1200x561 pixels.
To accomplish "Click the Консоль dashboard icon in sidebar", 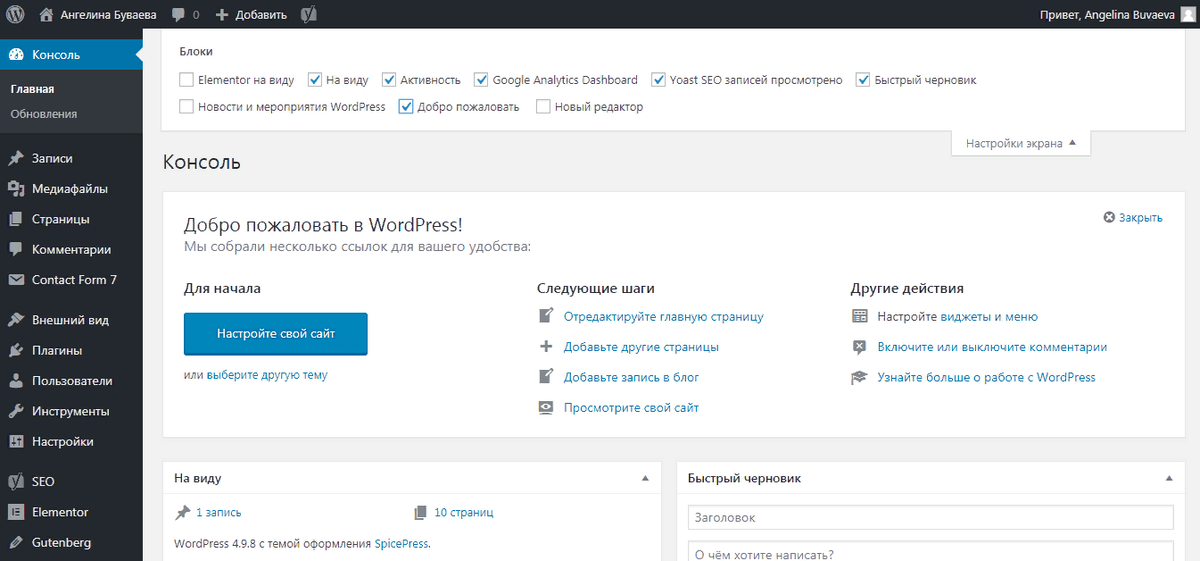I will click(x=15, y=55).
